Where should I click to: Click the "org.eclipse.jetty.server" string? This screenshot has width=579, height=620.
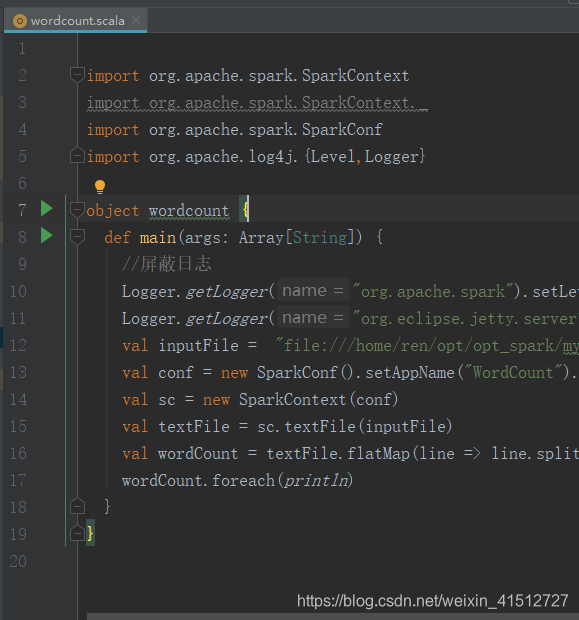[465, 319]
